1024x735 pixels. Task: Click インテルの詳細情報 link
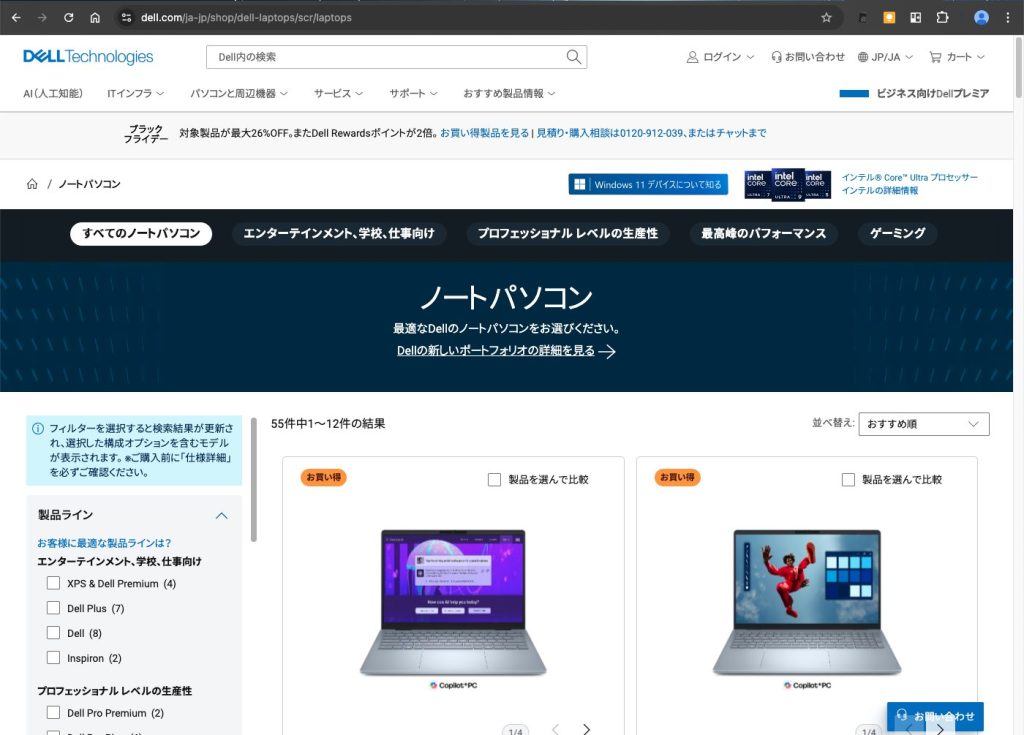(x=880, y=191)
